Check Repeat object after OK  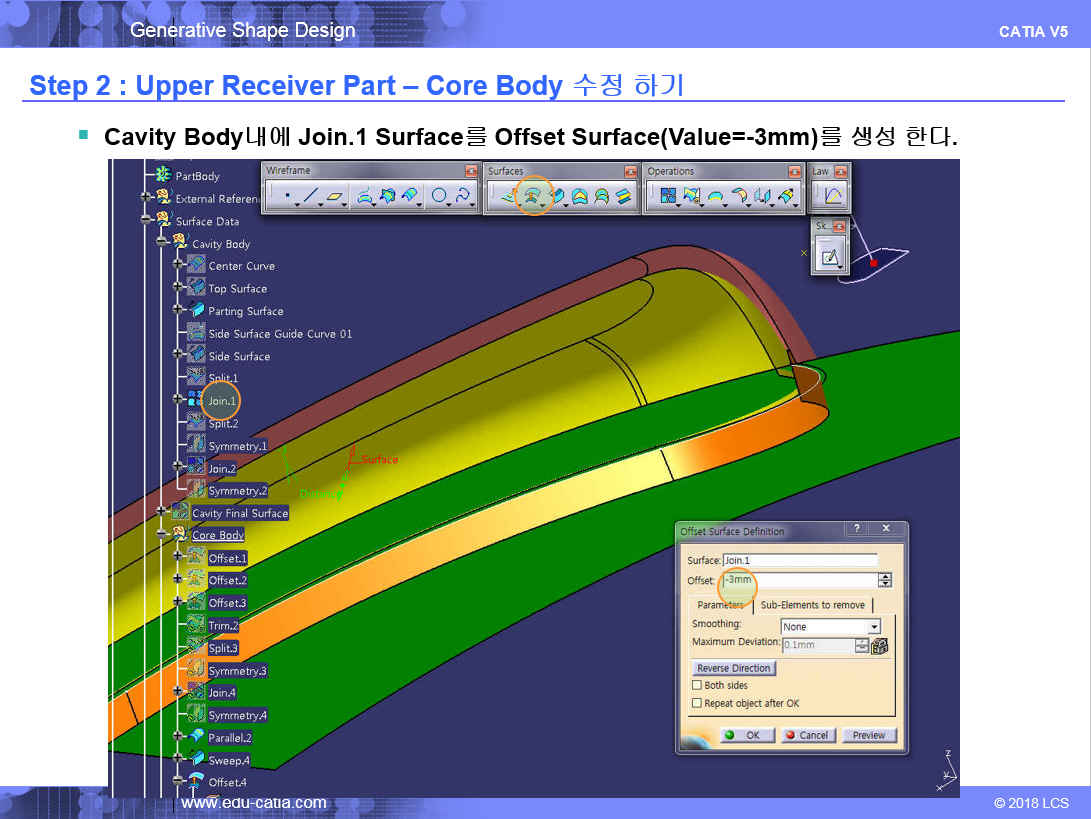(697, 704)
